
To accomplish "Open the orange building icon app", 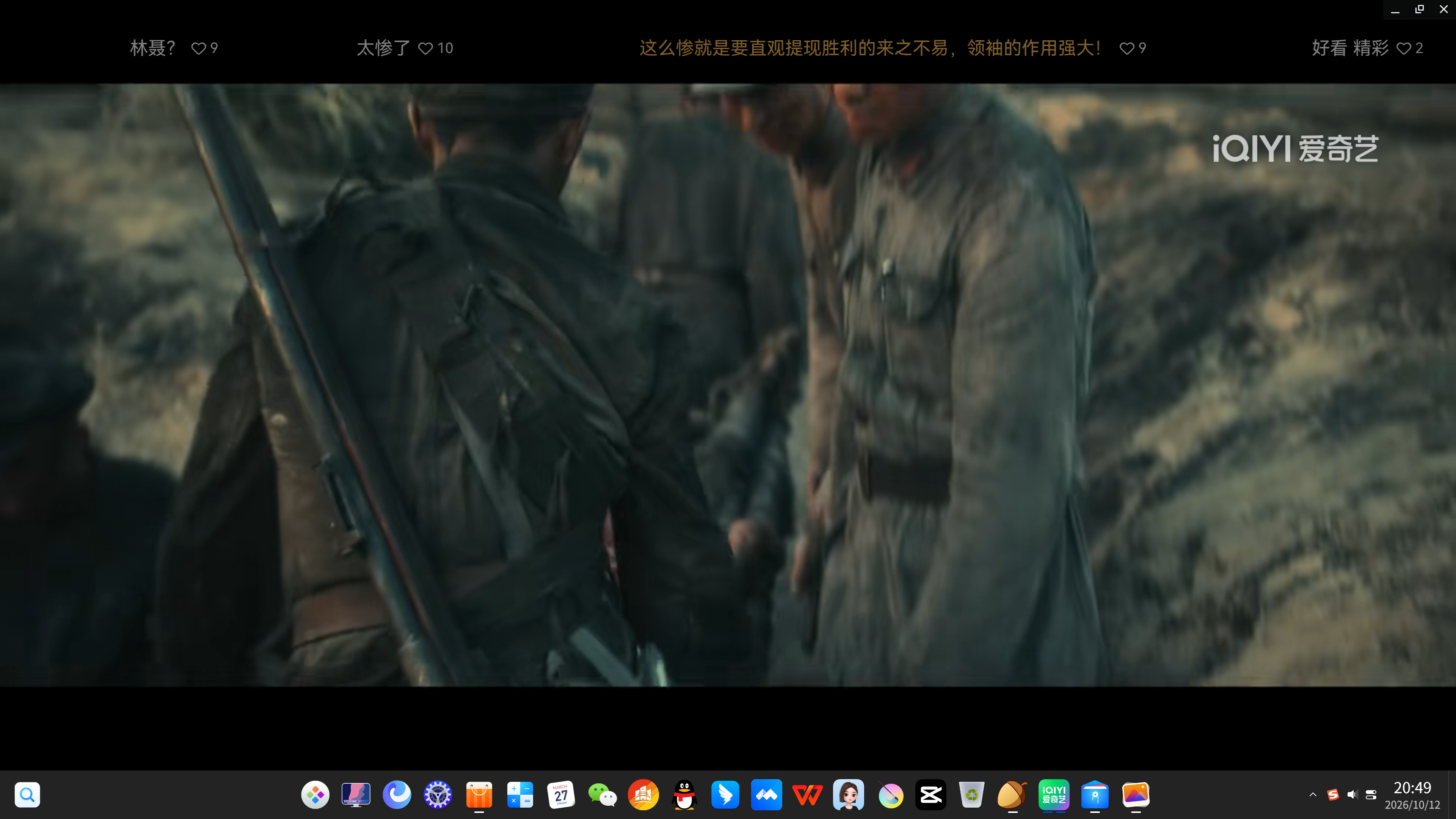I will tap(643, 795).
